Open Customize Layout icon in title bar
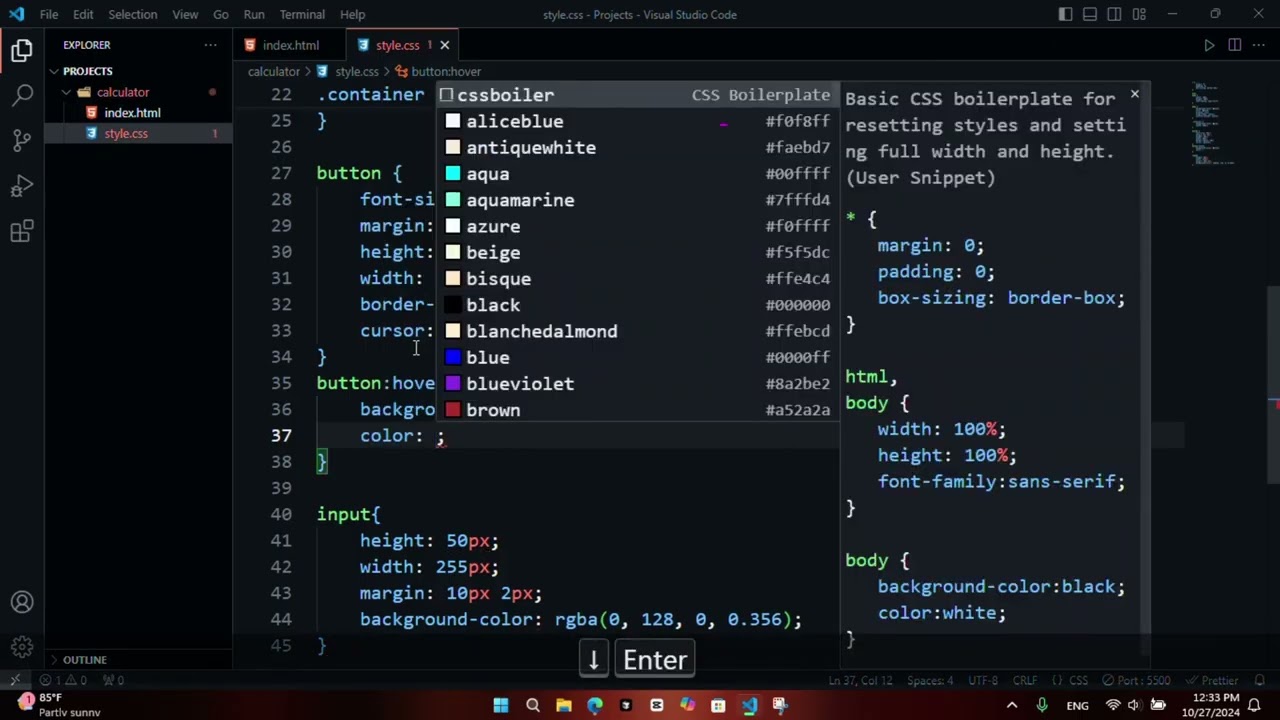 coord(1139,14)
